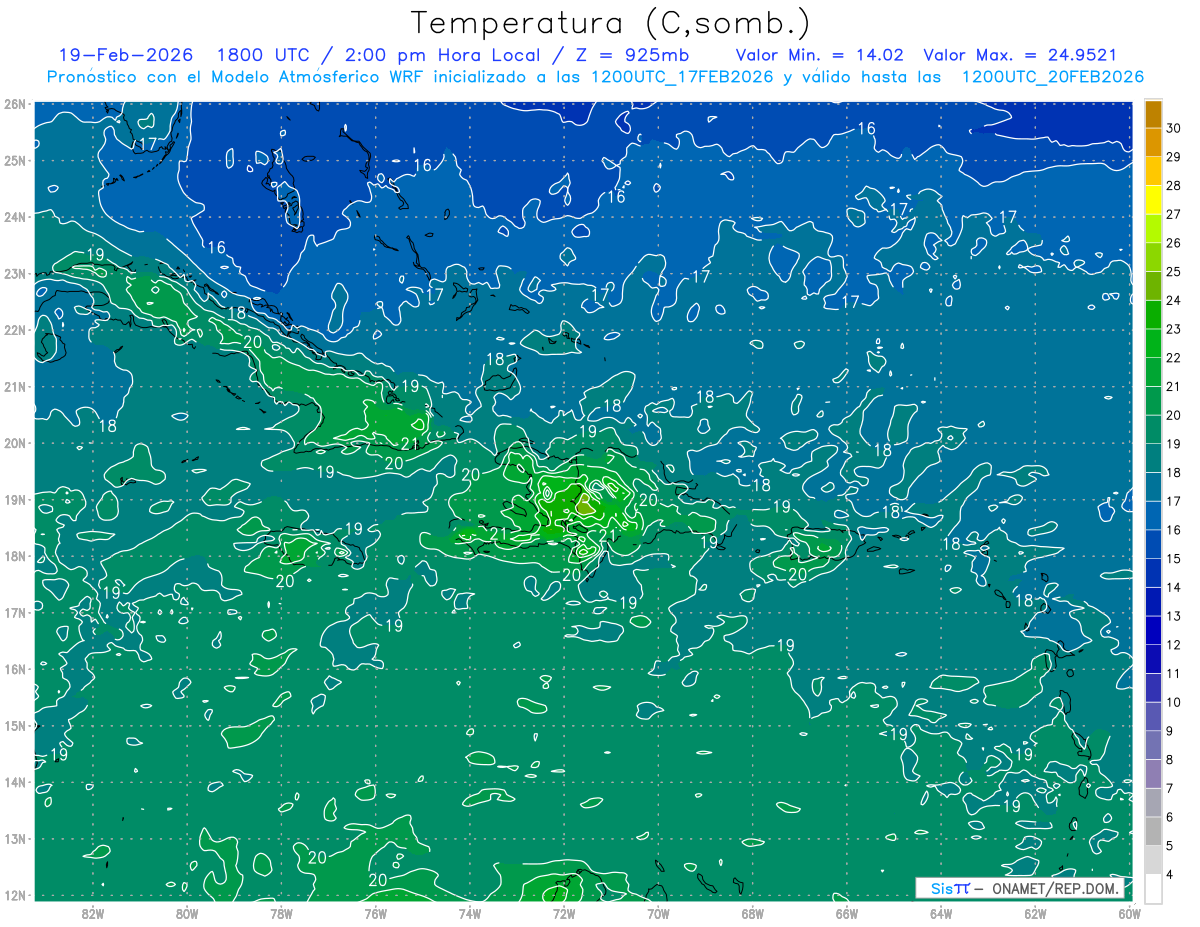Click the '30' value on the color scale
This screenshot has height=927, width=1200.
coord(1174,128)
